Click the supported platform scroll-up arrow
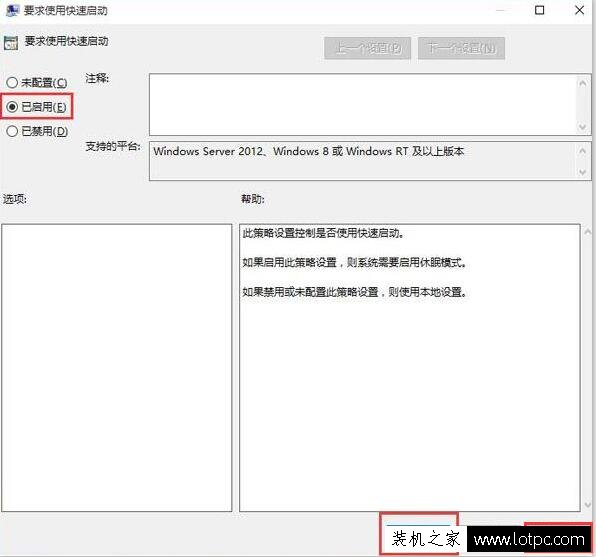Viewport: 596px width, 557px height. click(x=582, y=151)
